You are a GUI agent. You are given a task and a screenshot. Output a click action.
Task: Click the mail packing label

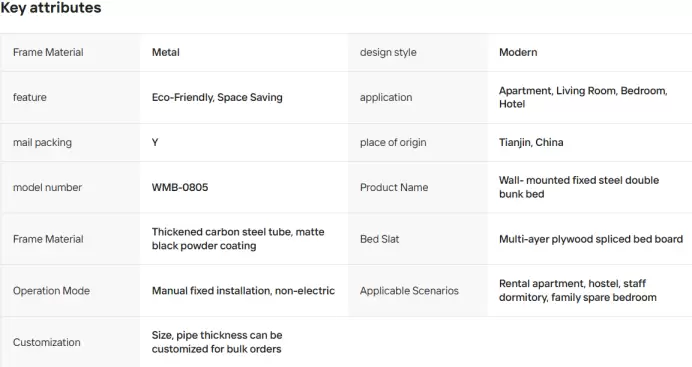(x=42, y=142)
